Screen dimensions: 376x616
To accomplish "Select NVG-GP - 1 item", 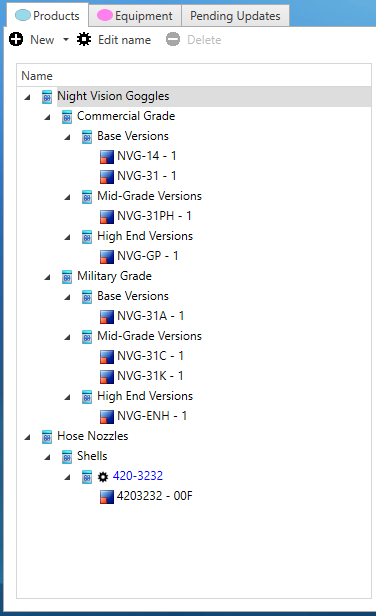I will (148, 256).
